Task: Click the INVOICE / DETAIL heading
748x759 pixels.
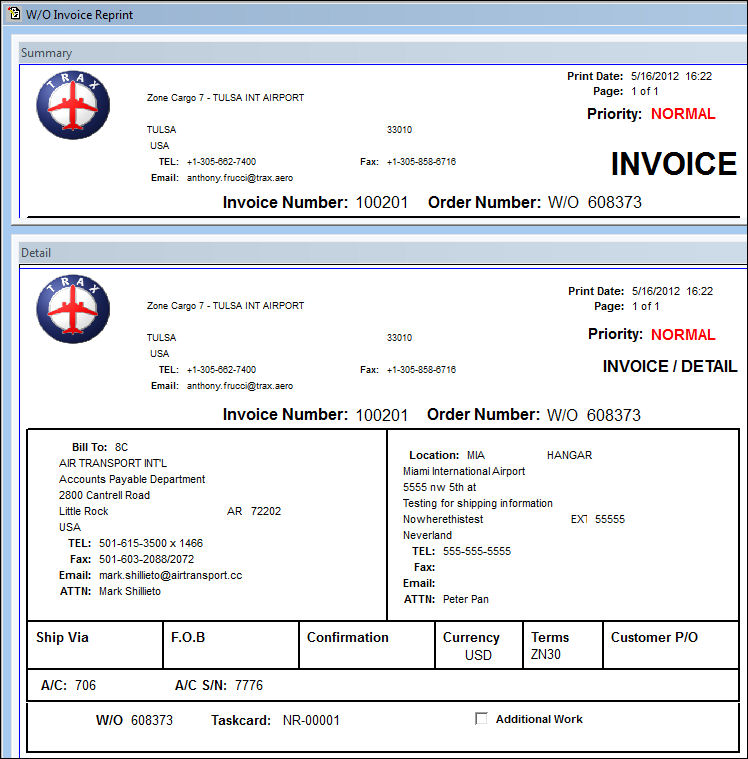Action: [670, 366]
